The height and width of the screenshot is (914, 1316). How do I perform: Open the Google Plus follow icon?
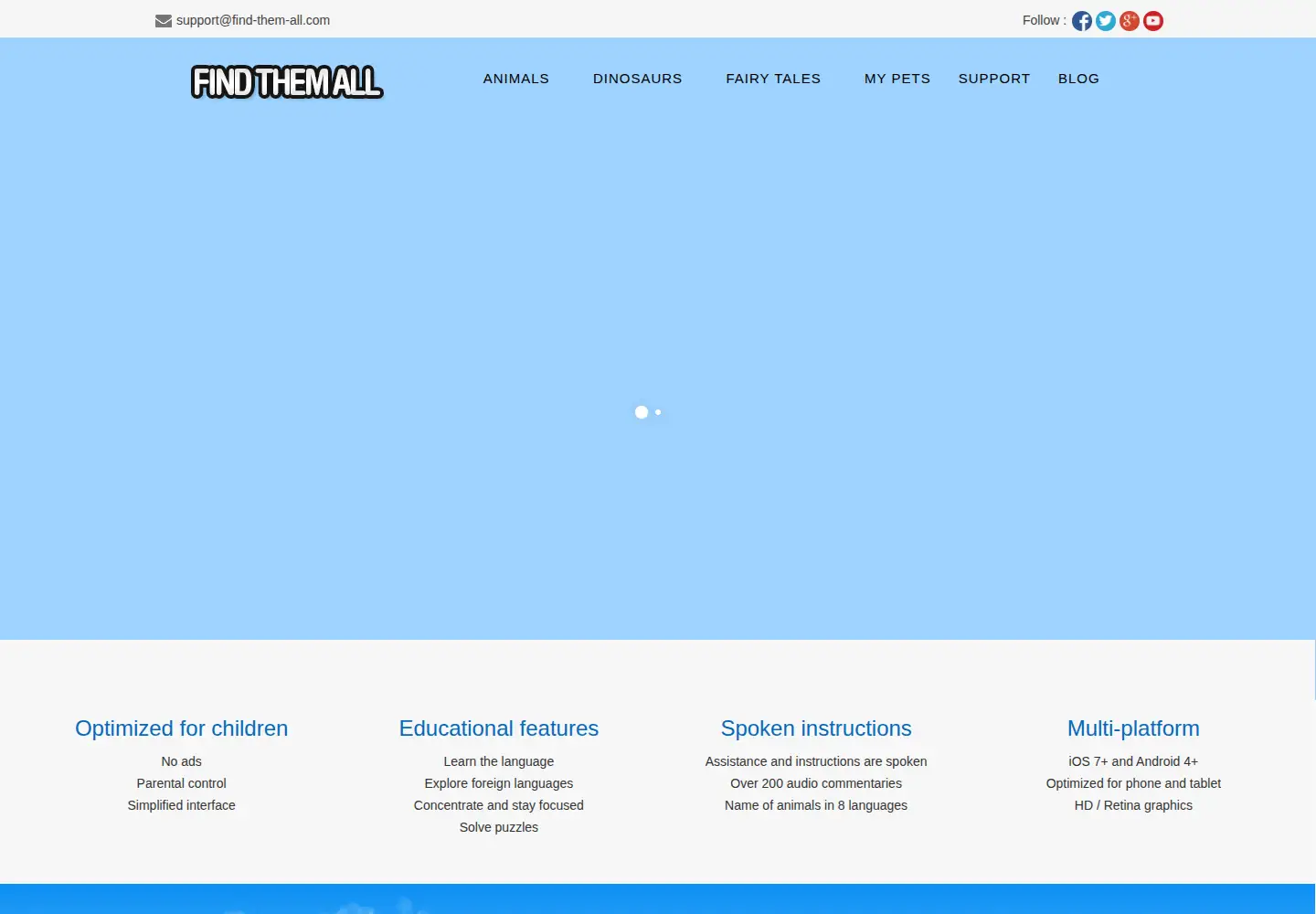1130,21
